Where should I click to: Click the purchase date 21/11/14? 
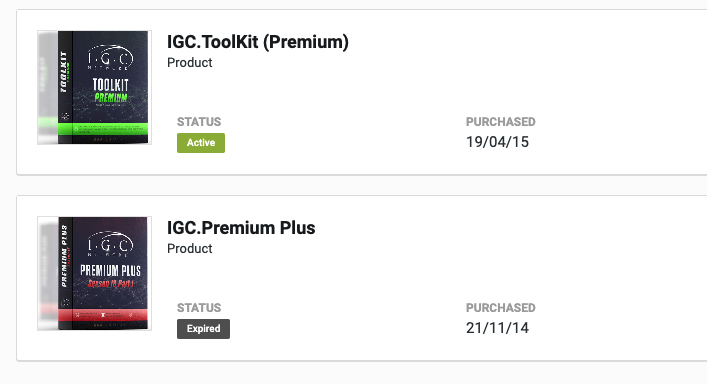(x=497, y=328)
